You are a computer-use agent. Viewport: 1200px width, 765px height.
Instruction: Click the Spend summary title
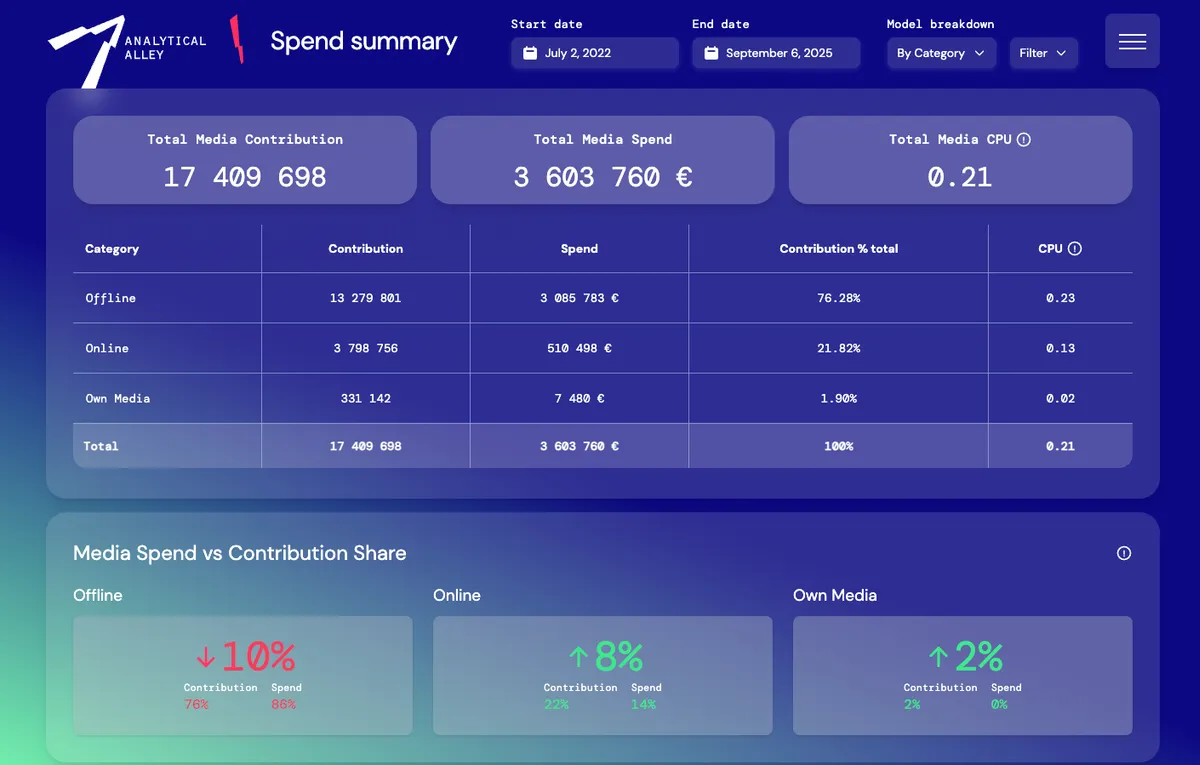363,41
